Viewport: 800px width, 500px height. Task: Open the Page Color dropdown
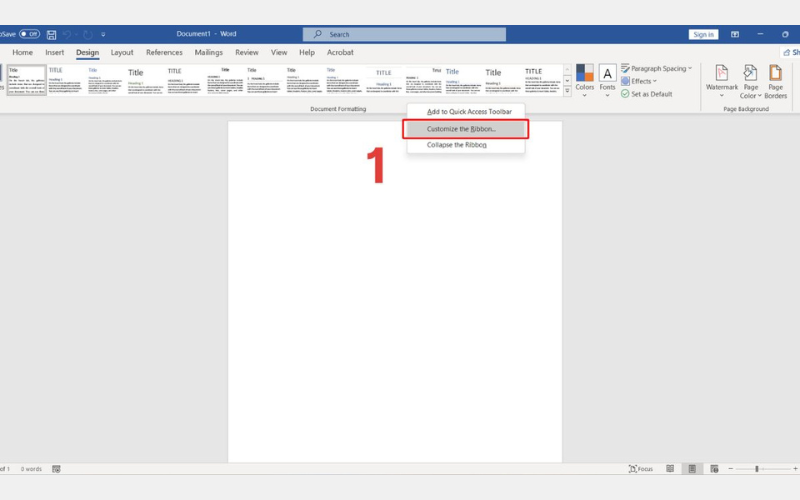tap(750, 80)
